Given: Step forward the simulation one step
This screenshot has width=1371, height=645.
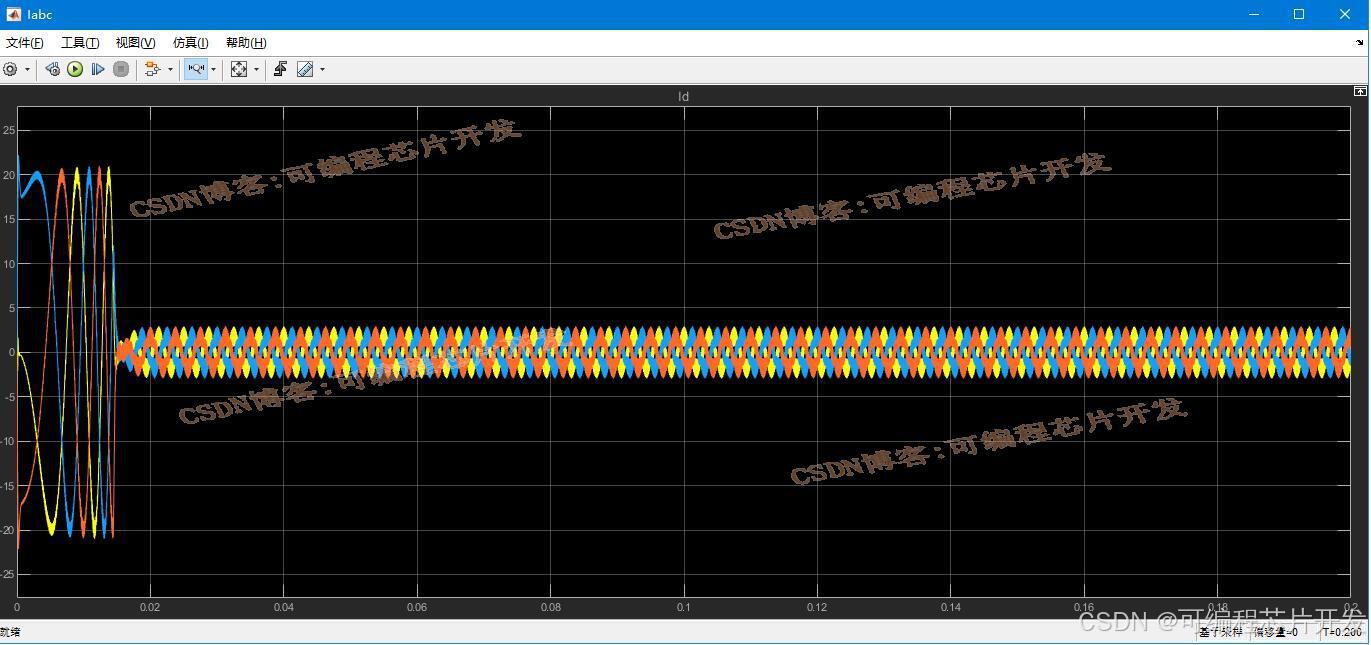Looking at the screenshot, I should [97, 69].
